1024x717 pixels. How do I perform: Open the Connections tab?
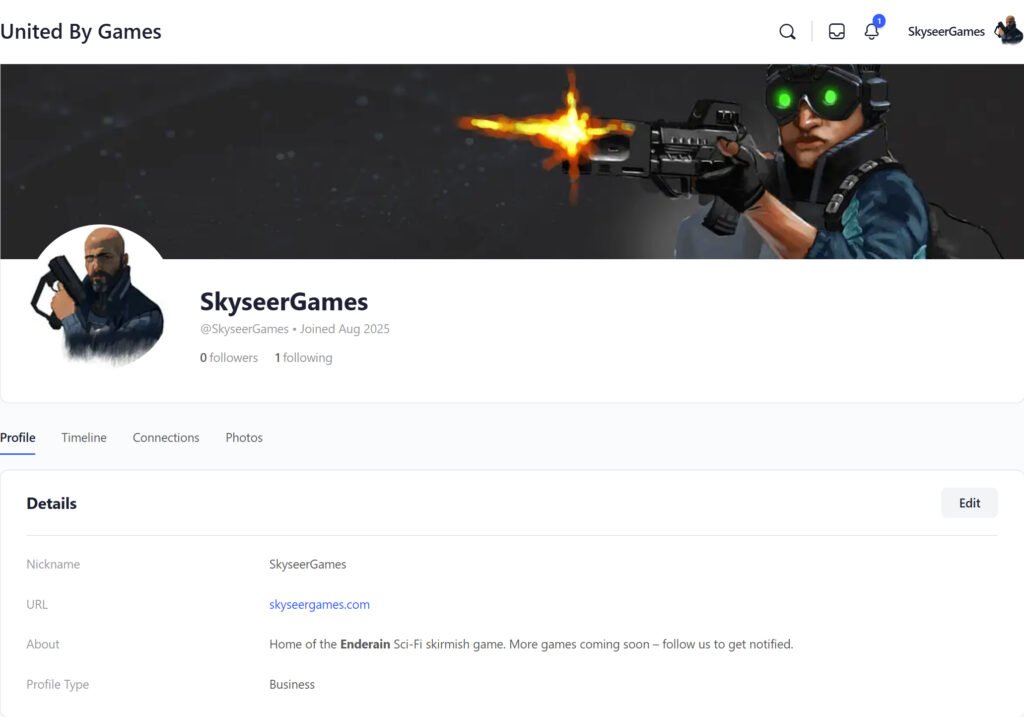click(166, 438)
